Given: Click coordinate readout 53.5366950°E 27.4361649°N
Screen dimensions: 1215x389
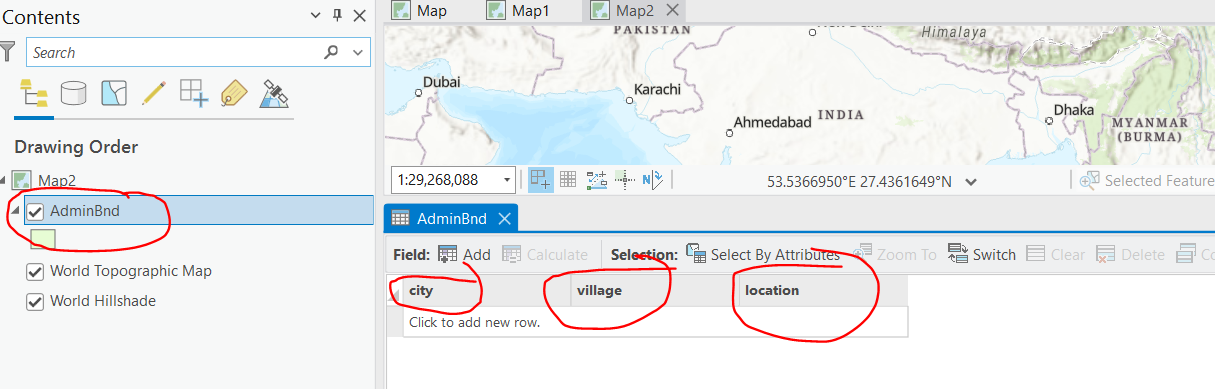Looking at the screenshot, I should (859, 181).
